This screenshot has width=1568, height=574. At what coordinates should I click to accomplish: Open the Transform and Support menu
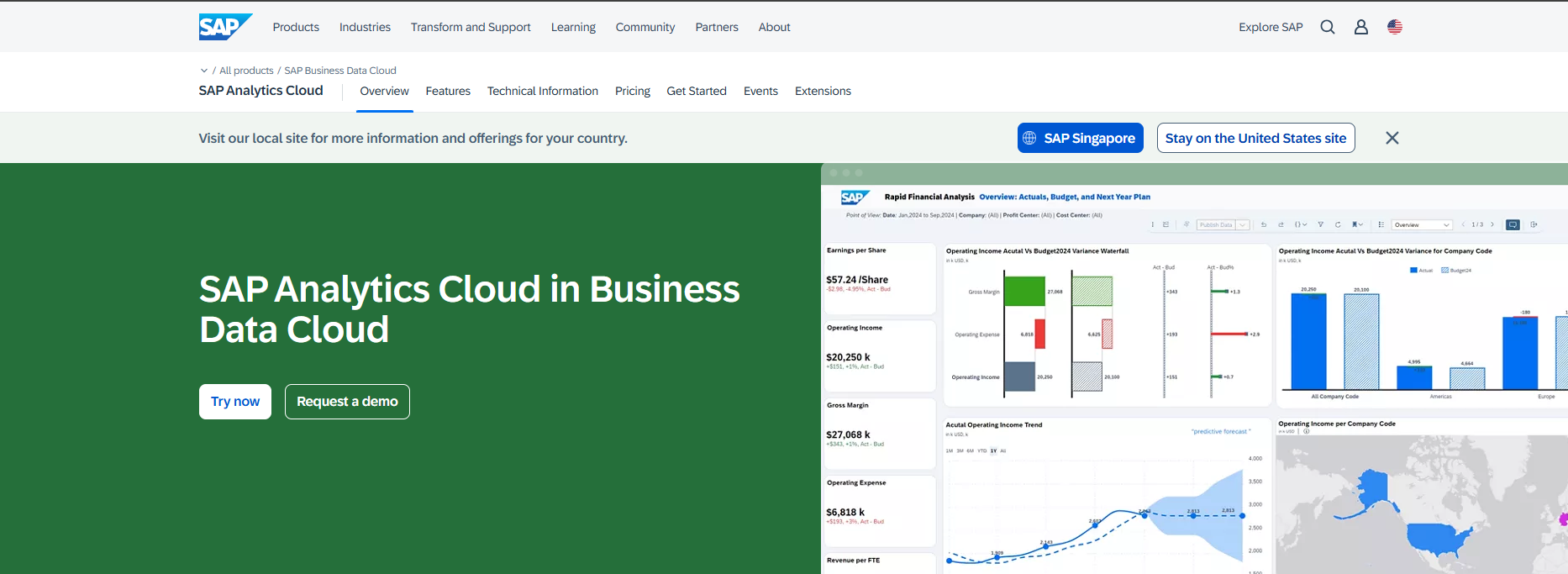click(471, 27)
